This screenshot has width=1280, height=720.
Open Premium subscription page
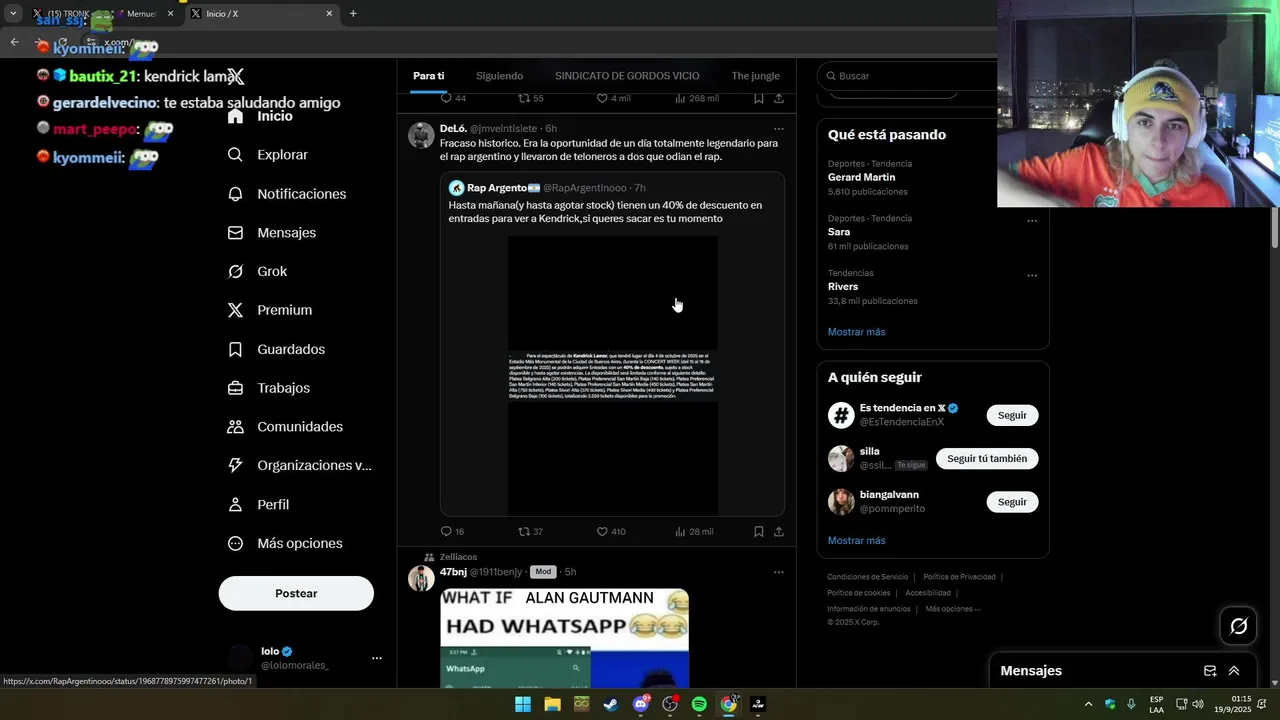[270, 310]
